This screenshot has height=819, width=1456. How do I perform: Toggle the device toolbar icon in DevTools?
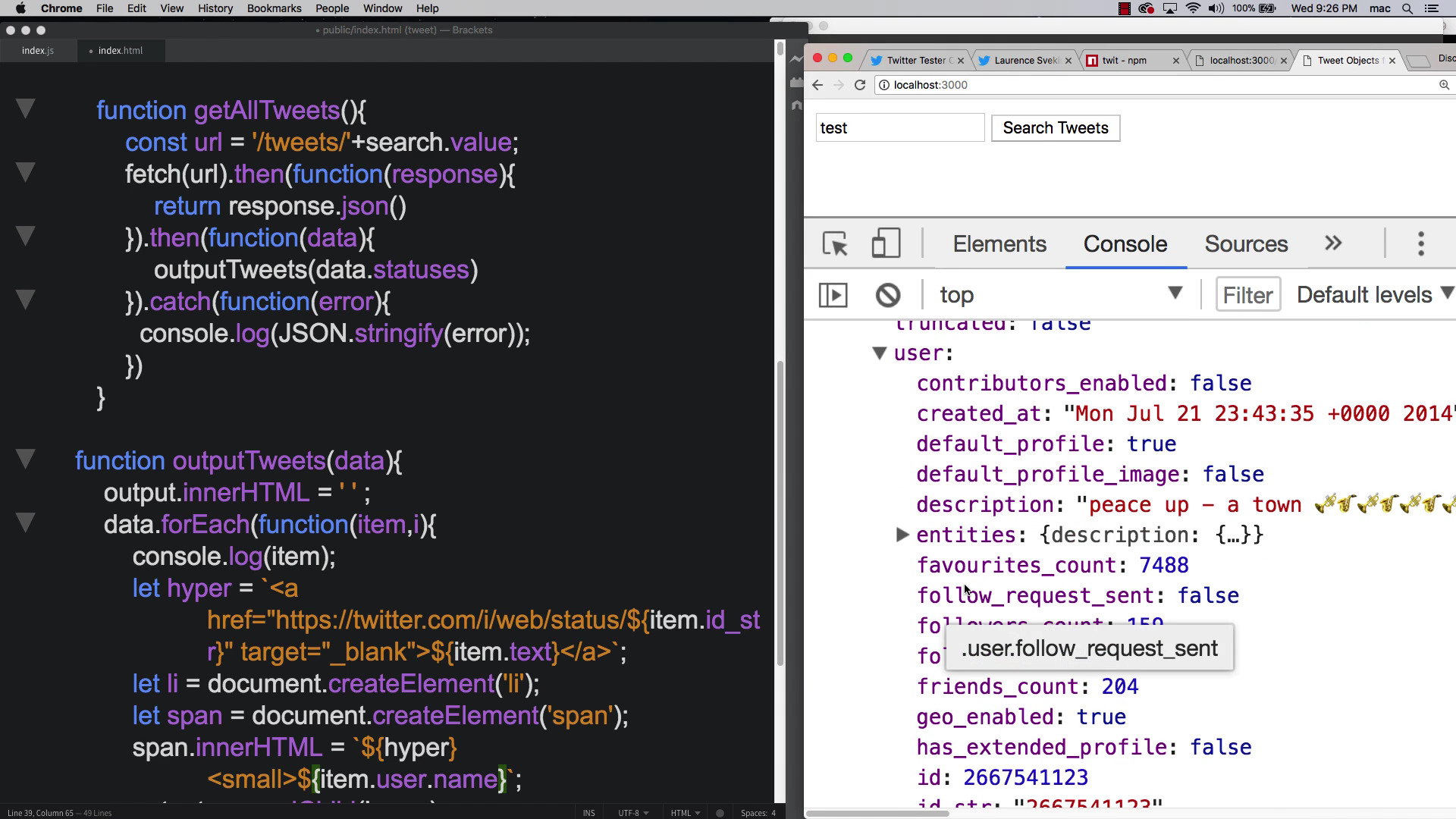tap(885, 244)
